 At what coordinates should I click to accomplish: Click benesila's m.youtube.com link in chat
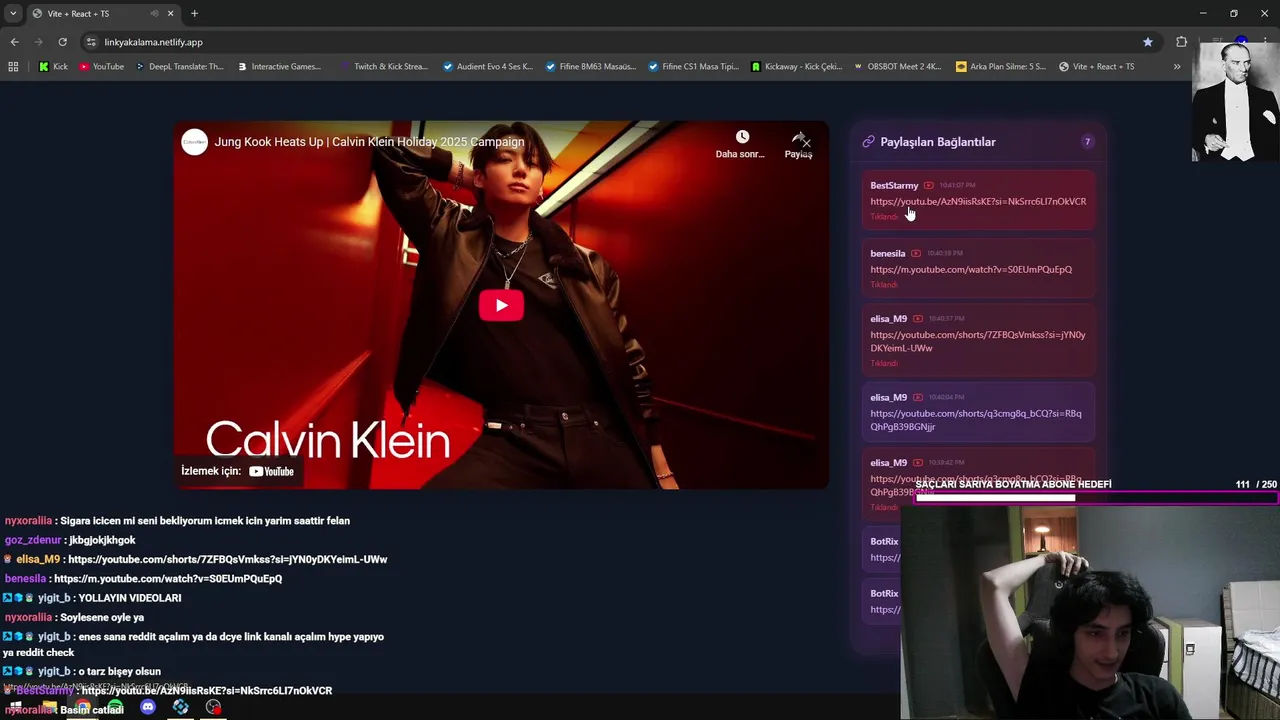168,578
